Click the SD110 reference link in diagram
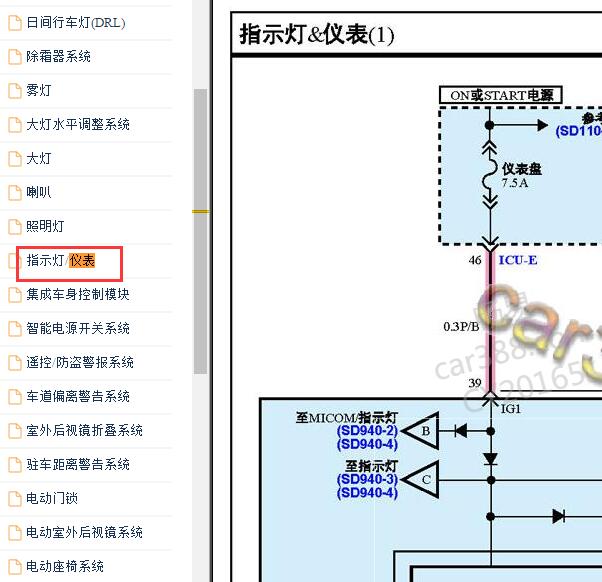Viewport: 602px width, 582px height. pos(579,131)
